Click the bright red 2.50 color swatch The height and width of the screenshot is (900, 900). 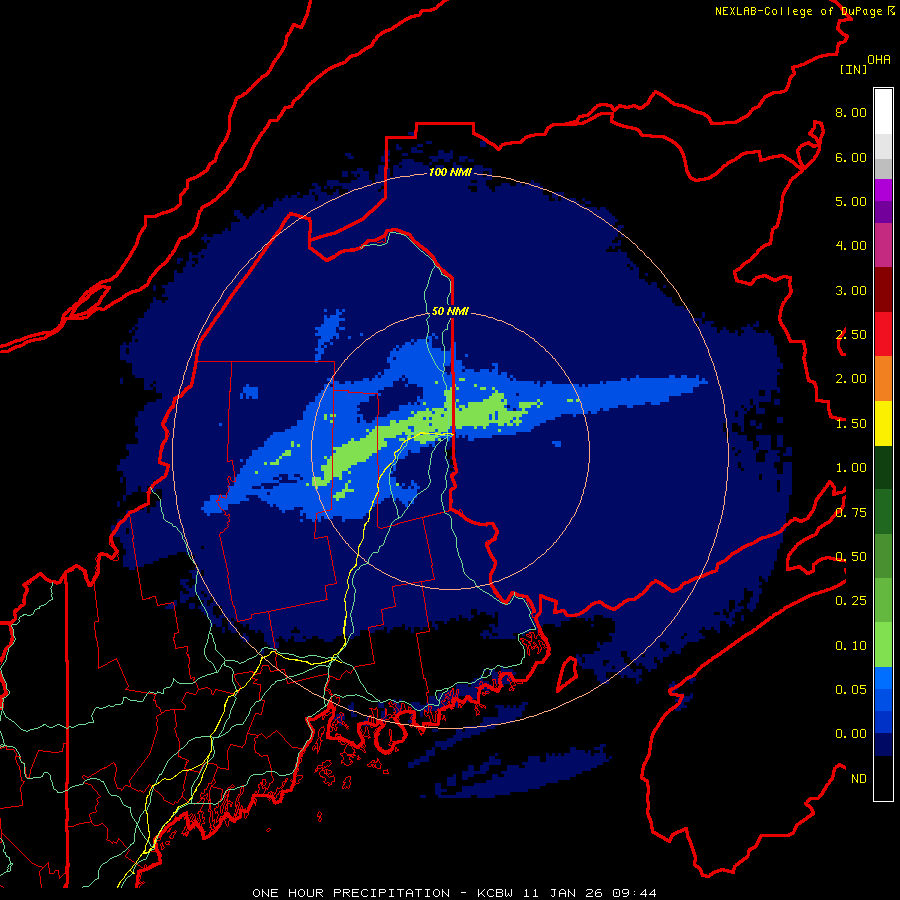coord(883,334)
